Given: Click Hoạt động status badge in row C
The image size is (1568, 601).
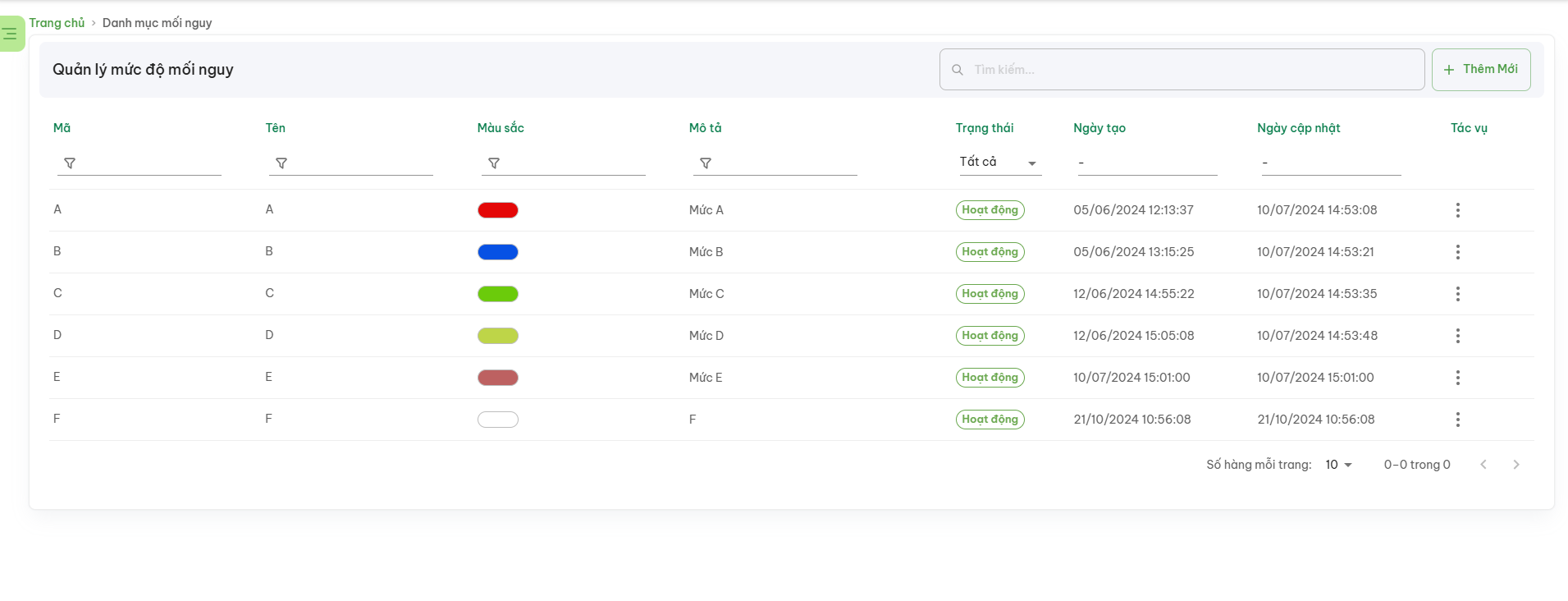Looking at the screenshot, I should 990,294.
